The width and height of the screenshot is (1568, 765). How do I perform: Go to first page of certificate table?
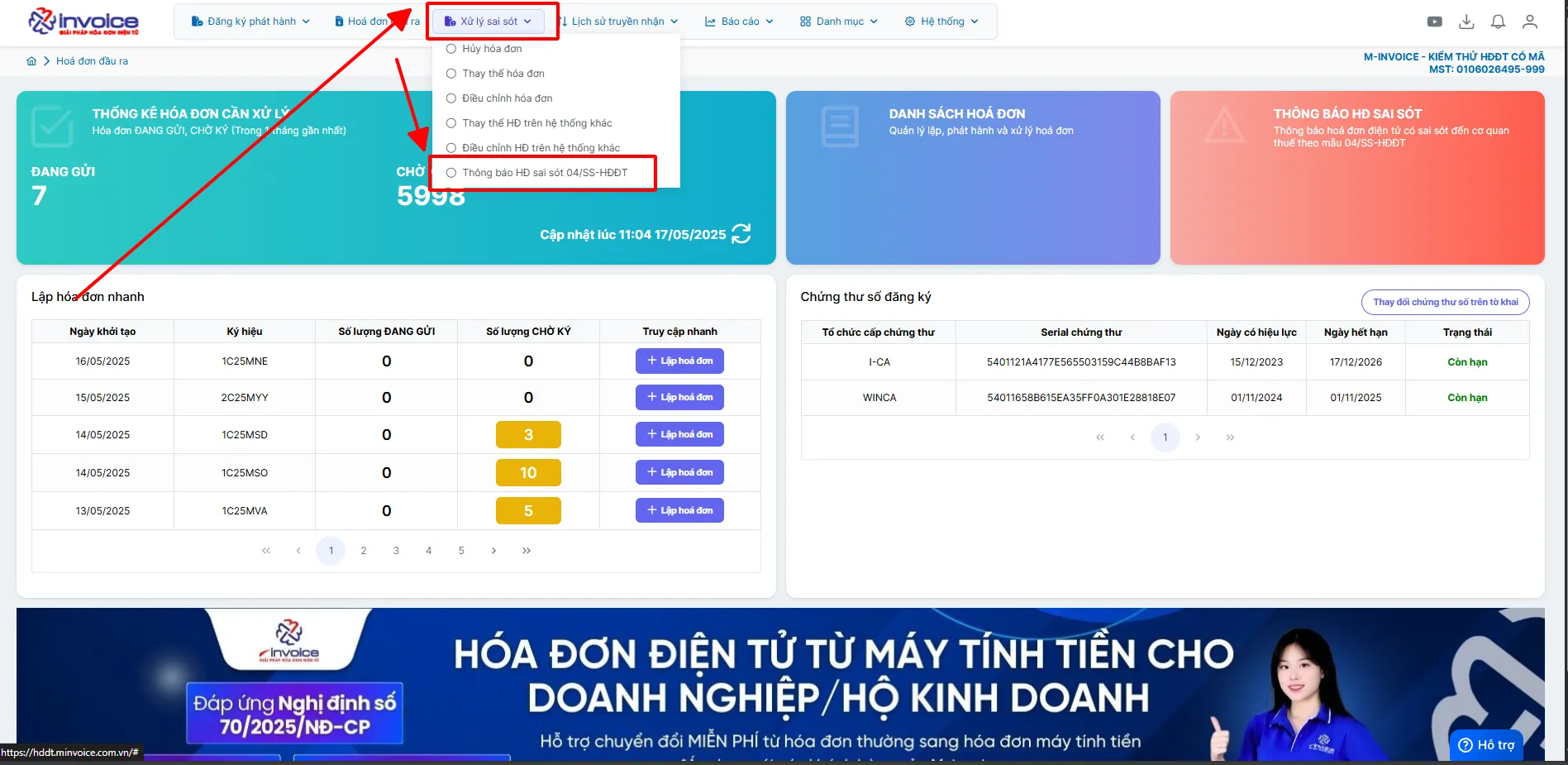[x=1100, y=437]
